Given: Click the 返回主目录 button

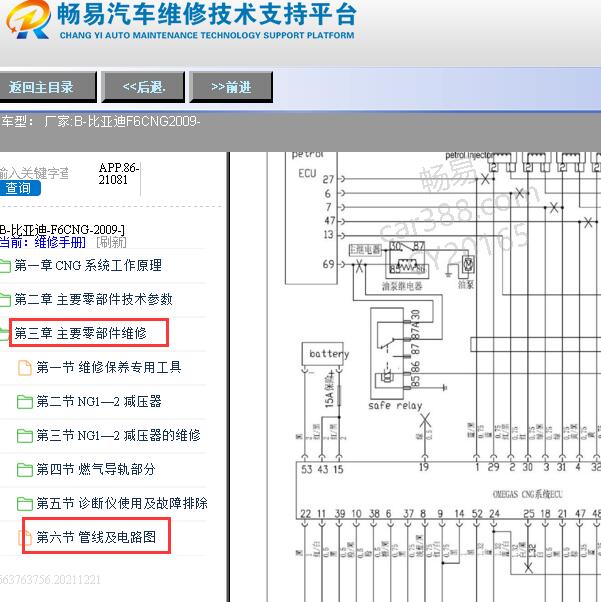Looking at the screenshot, I should click(47, 87).
